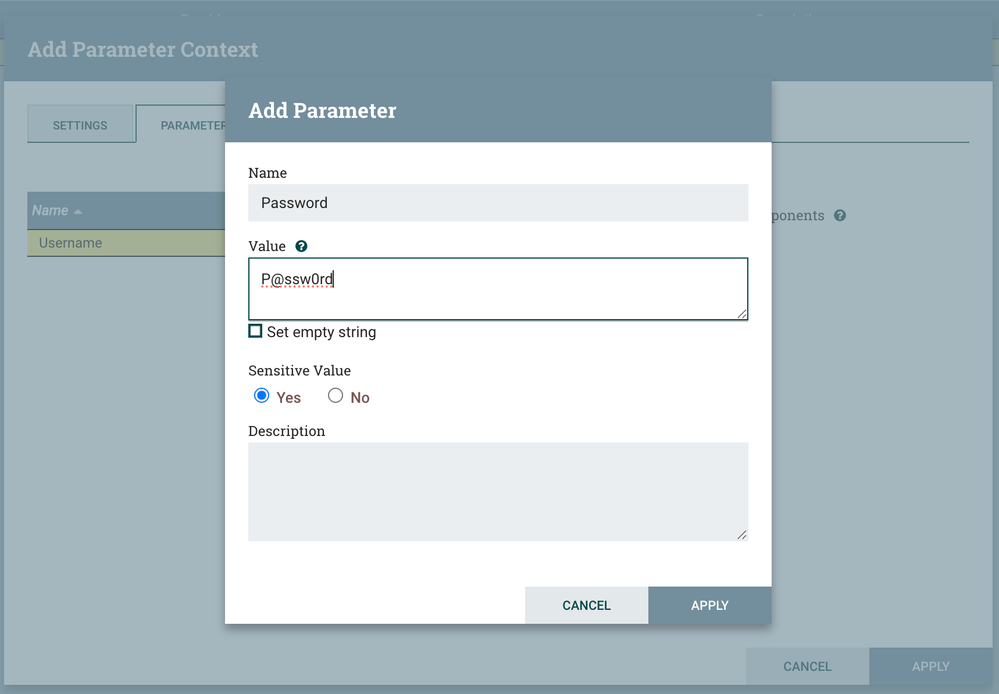The width and height of the screenshot is (999, 694).
Task: Click the Description textarea resize handle
Action: point(742,535)
